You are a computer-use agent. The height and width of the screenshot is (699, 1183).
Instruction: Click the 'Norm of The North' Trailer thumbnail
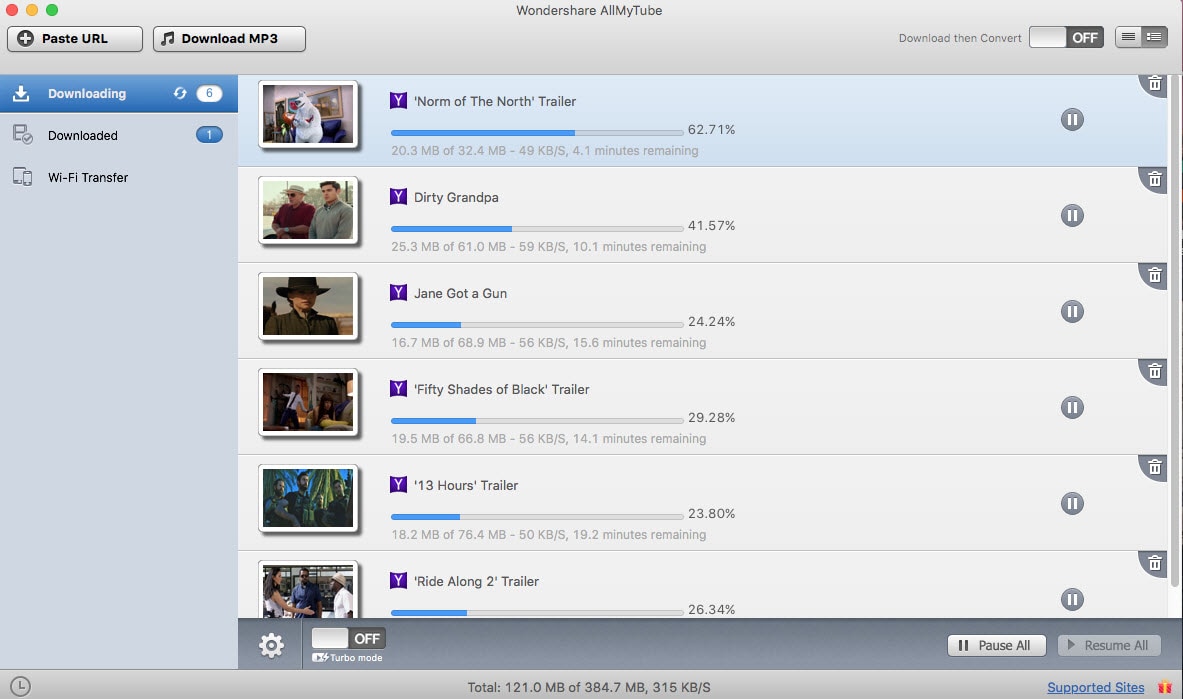pyautogui.click(x=308, y=114)
